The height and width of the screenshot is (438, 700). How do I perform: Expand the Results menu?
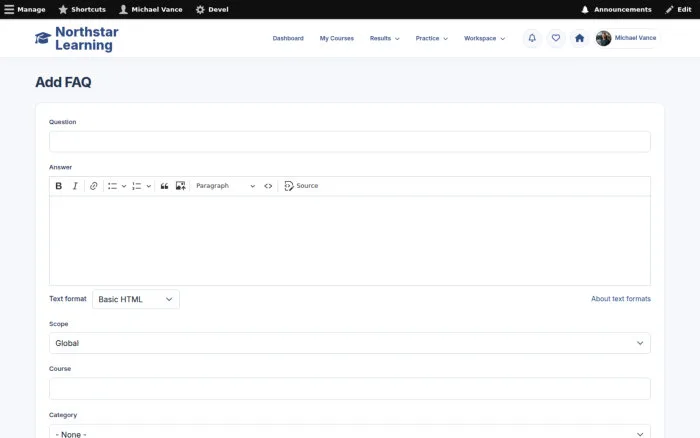(384, 38)
